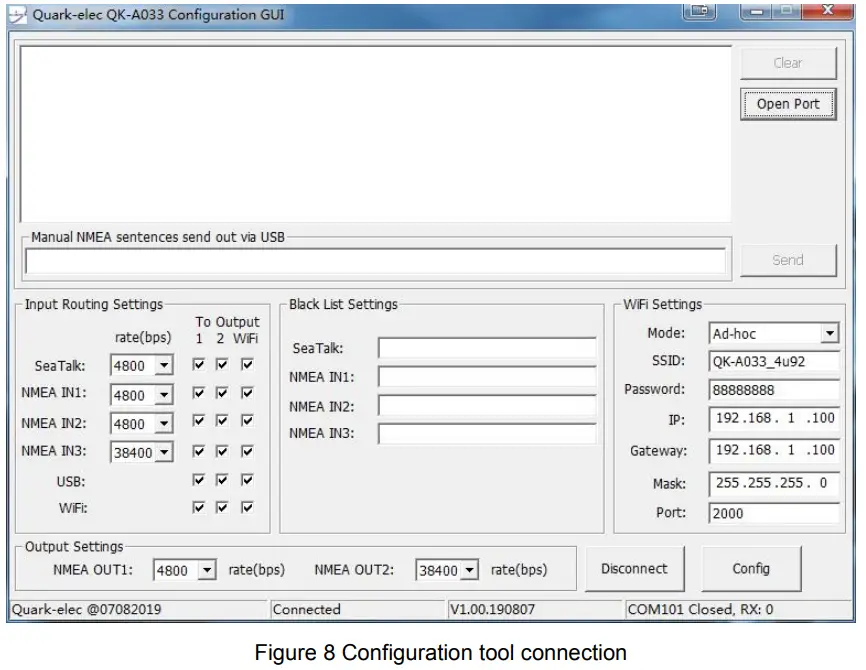This screenshot has width=866, height=670.
Task: Uncheck WiFi row output 1 checkbox
Action: 200,508
